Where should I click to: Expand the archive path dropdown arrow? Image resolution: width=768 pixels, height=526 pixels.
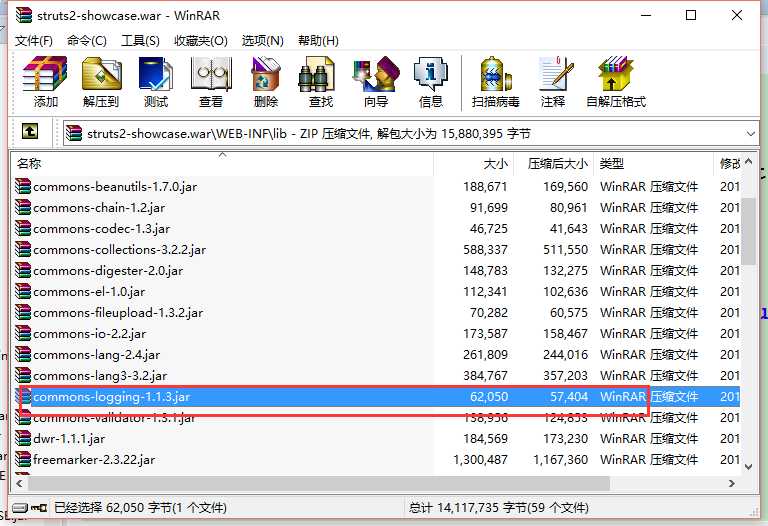(x=750, y=133)
